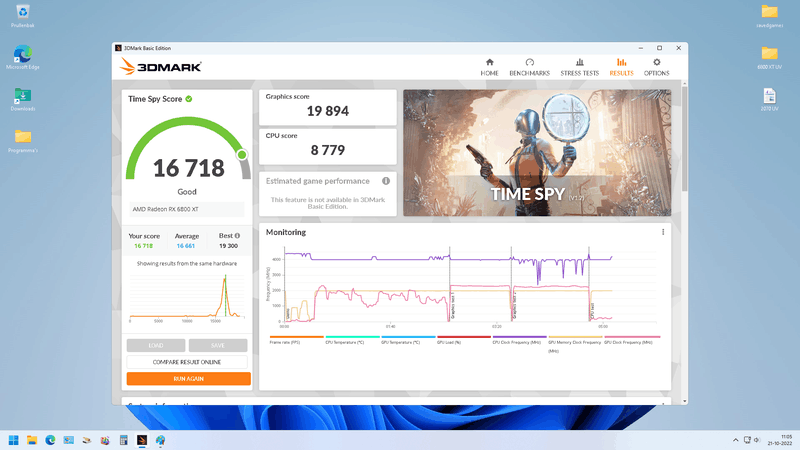Click the Time Spy banner image
The image size is (800, 450).
(x=537, y=153)
